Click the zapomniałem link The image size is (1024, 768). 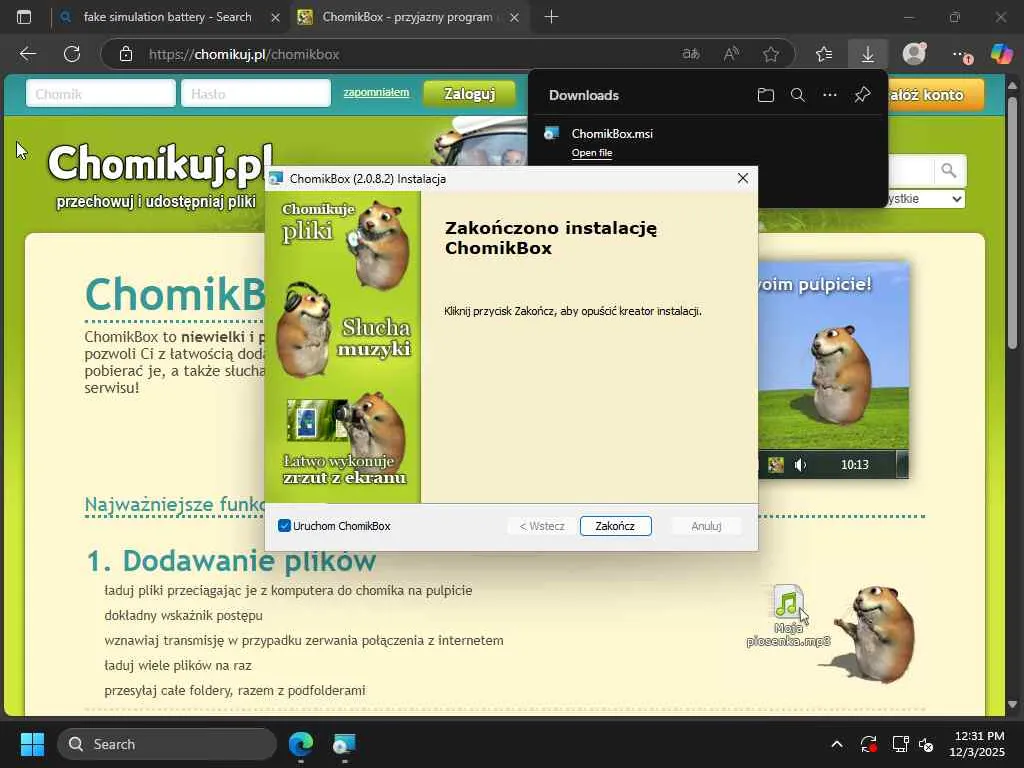pos(377,92)
